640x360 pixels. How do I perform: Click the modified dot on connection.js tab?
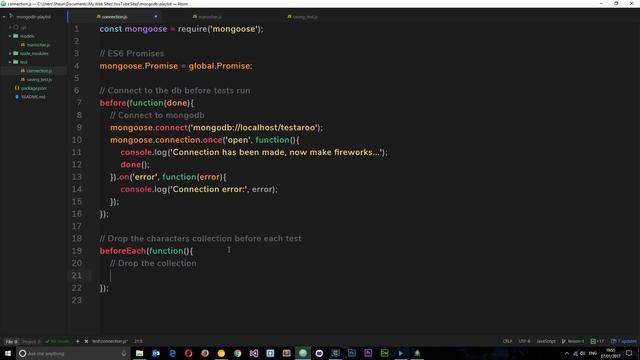156,17
